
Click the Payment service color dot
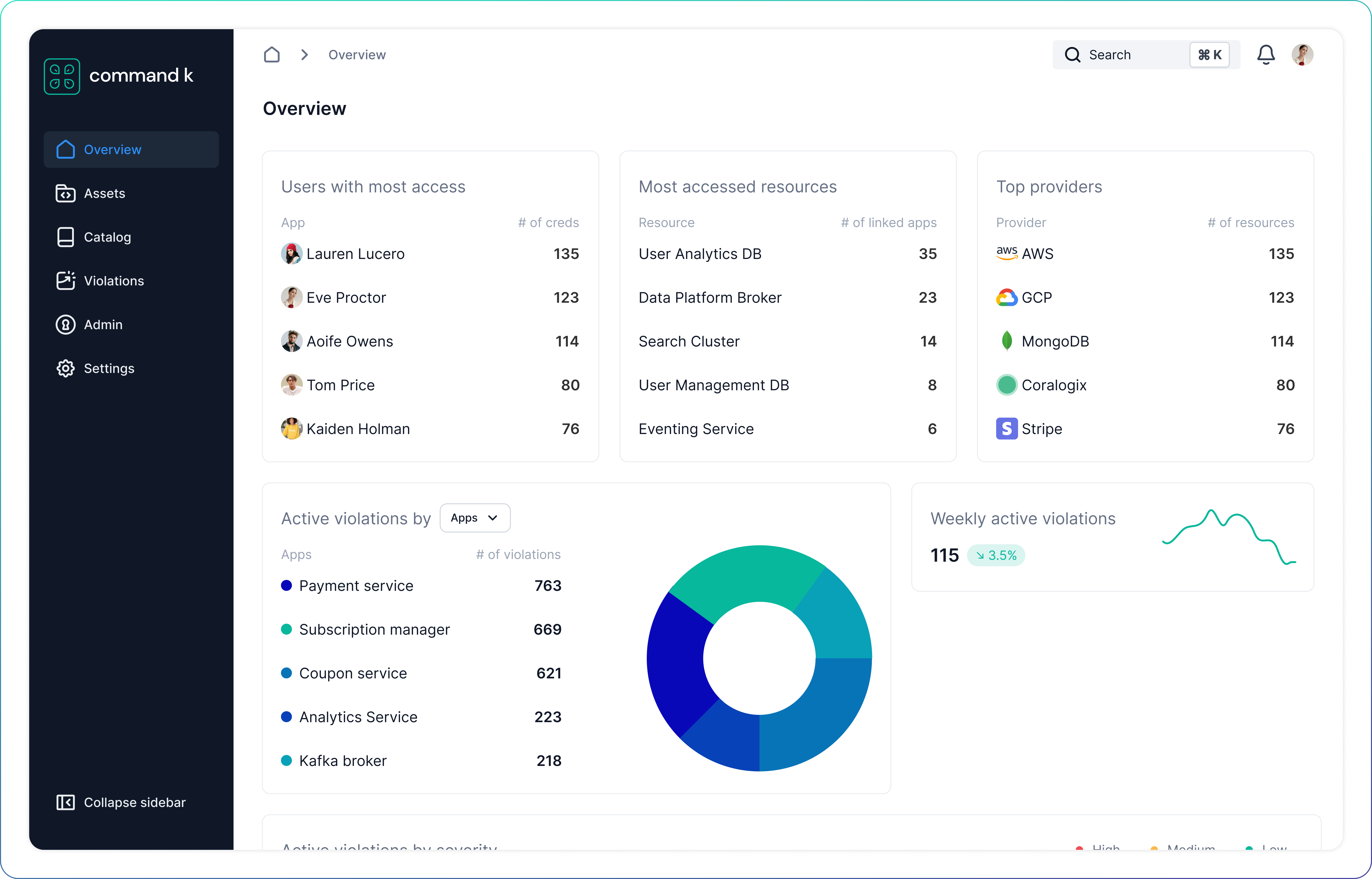click(287, 586)
